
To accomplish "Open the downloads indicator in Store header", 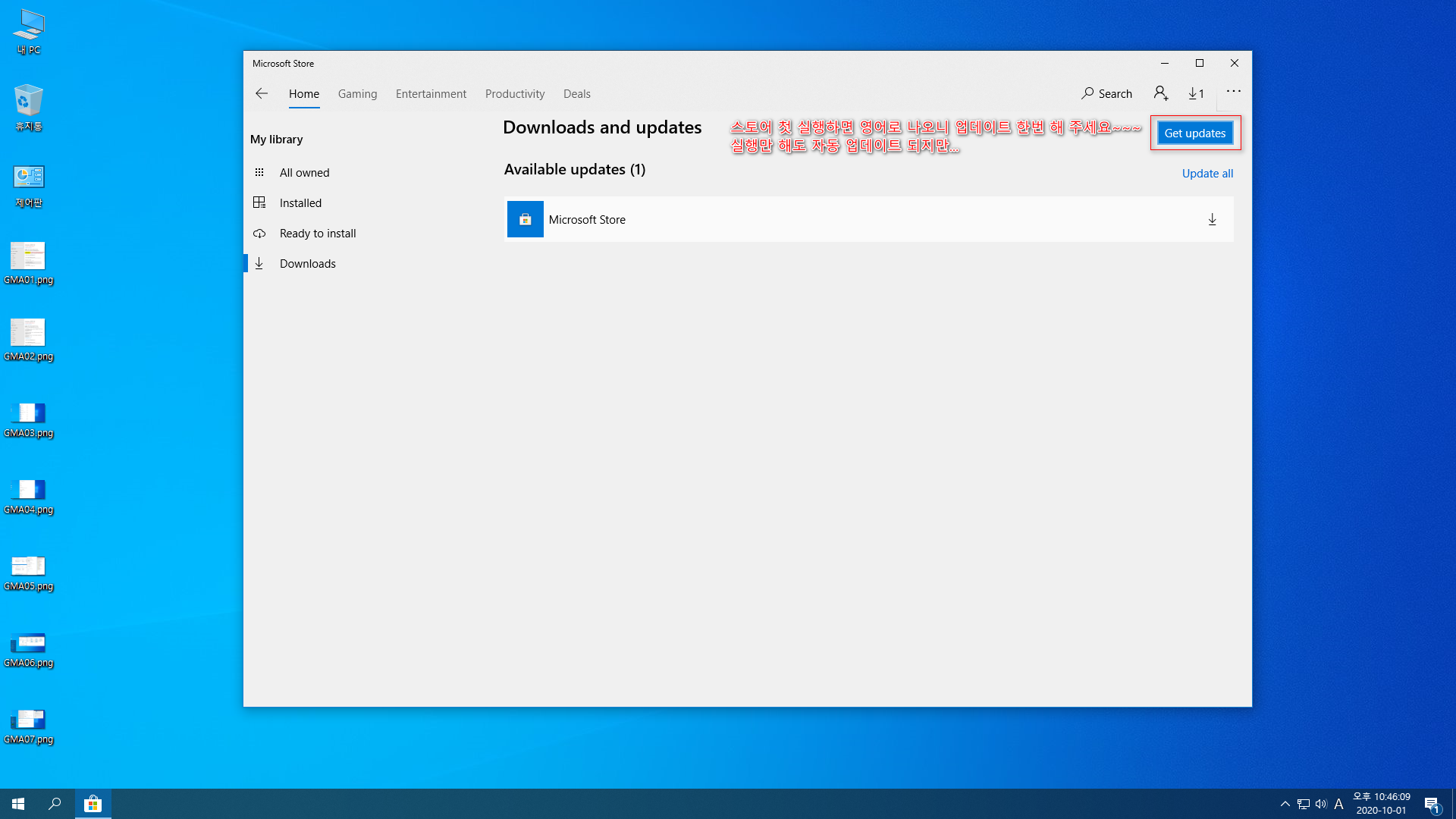I will point(1196,93).
